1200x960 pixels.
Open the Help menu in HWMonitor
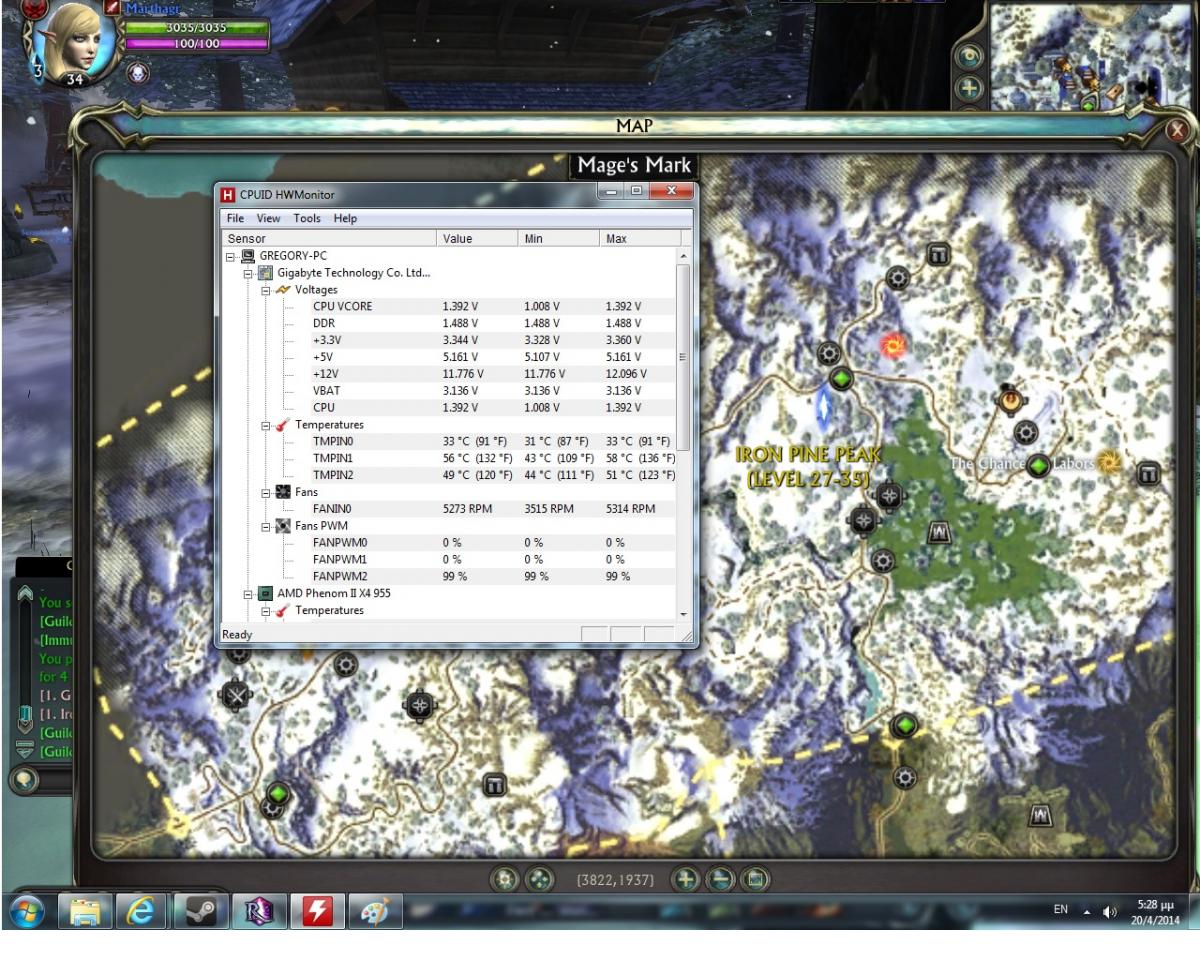click(345, 218)
